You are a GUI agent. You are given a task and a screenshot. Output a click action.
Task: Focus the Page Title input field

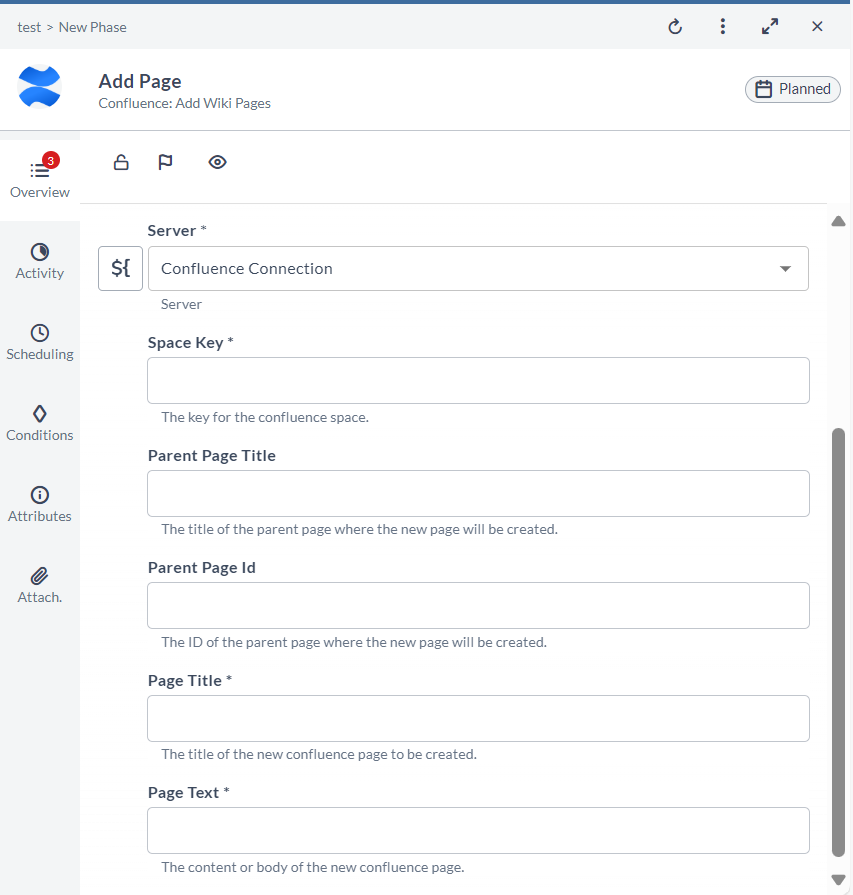[478, 719]
